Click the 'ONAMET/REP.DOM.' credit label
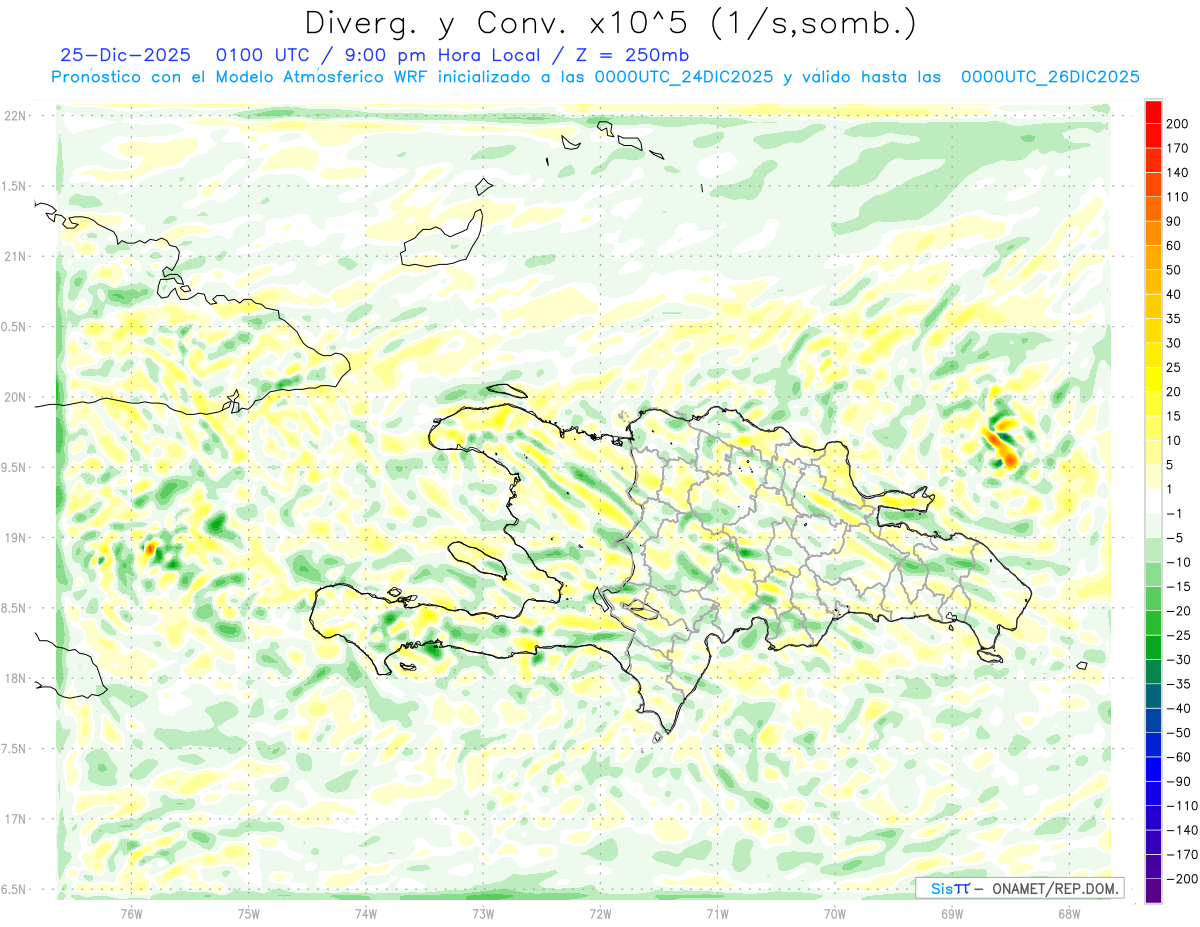This screenshot has width=1200, height=927. 1056,888
